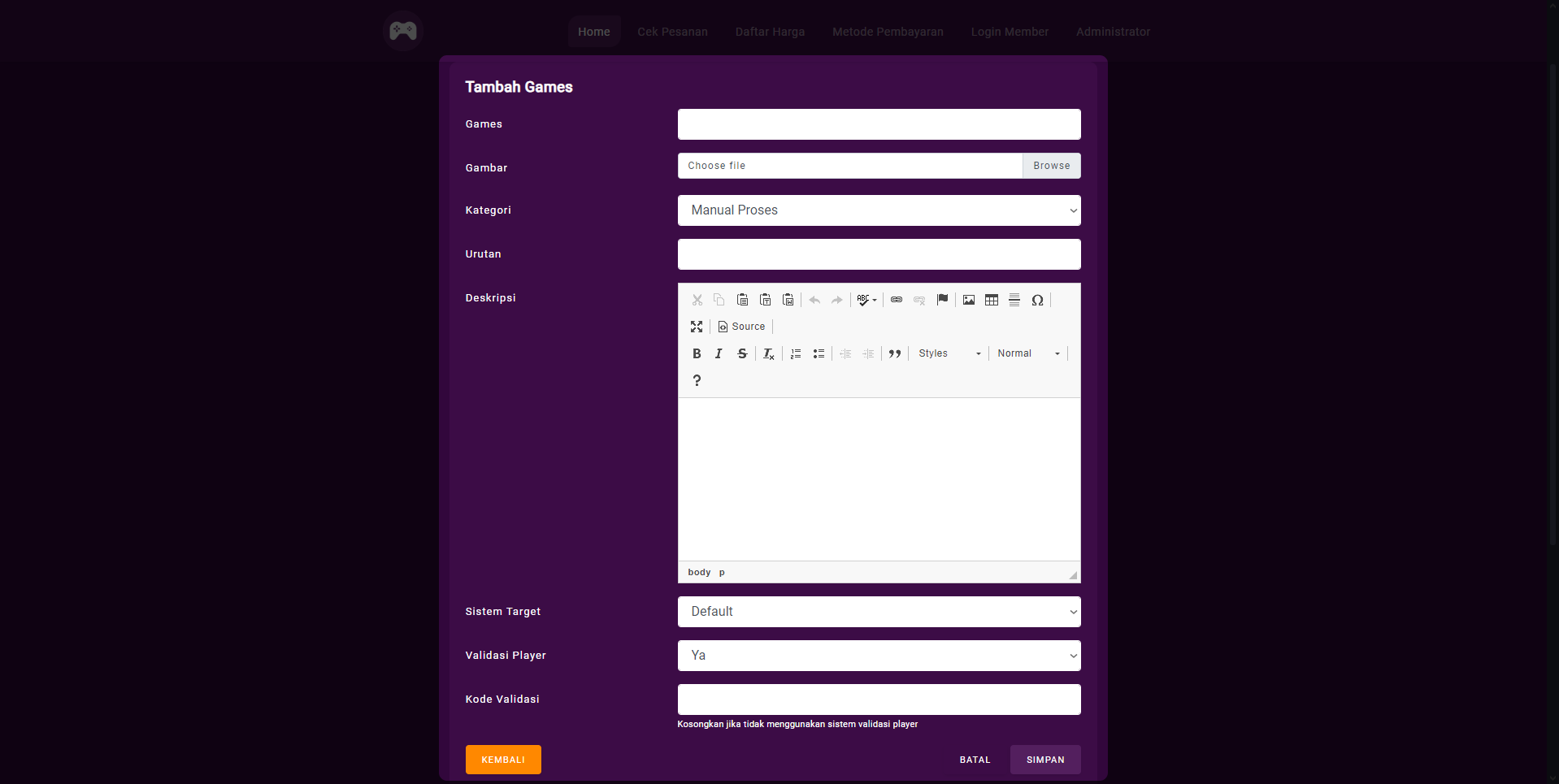Toggle Strikethrough formatting
Image resolution: width=1559 pixels, height=784 pixels.
[x=742, y=353]
